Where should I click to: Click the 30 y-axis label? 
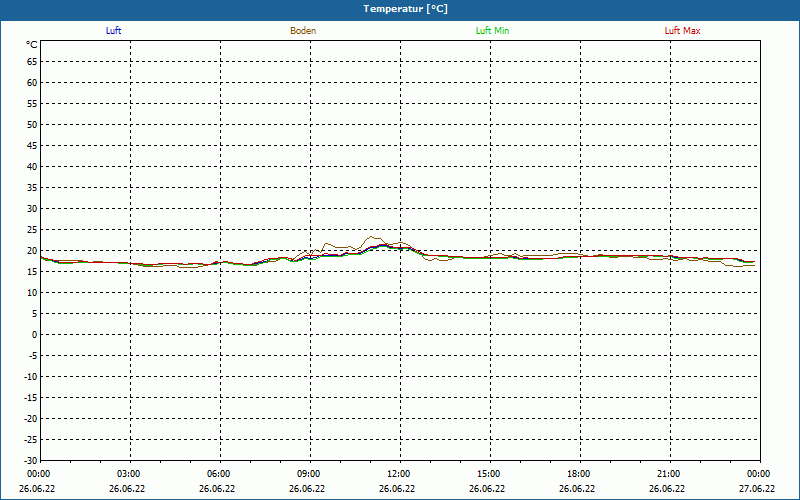click(32, 209)
